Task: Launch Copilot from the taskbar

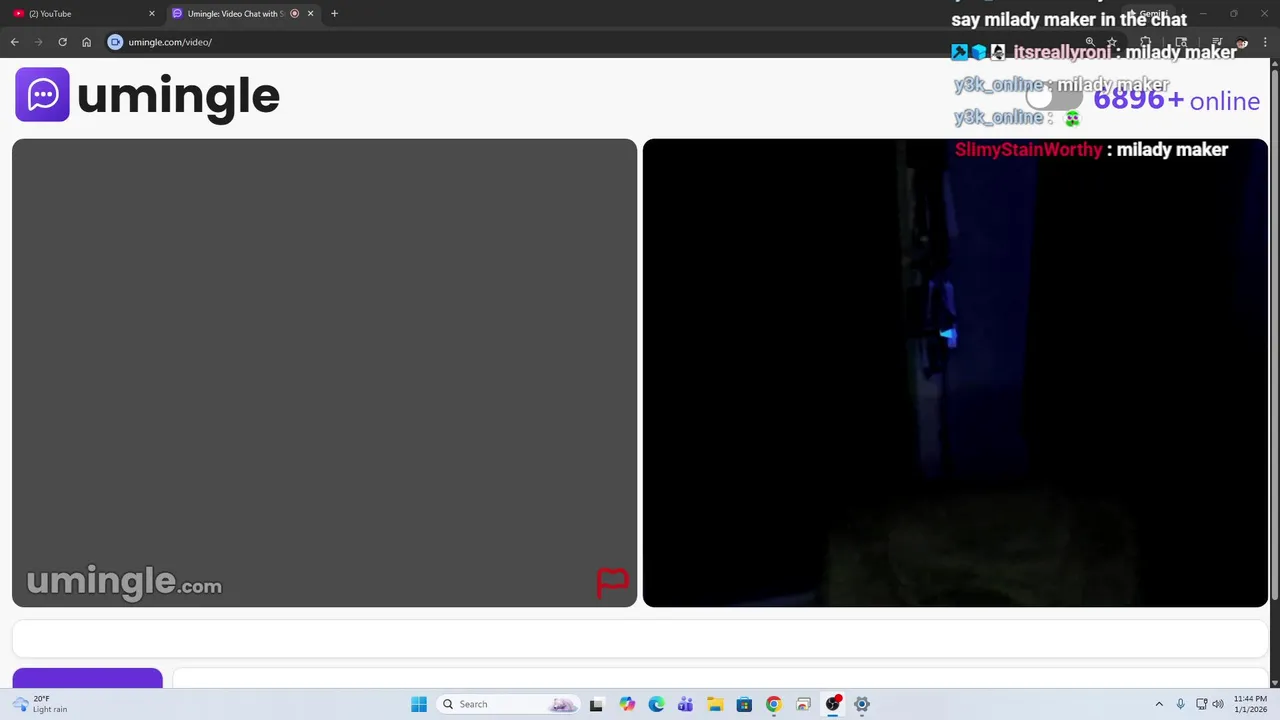Action: pos(627,704)
